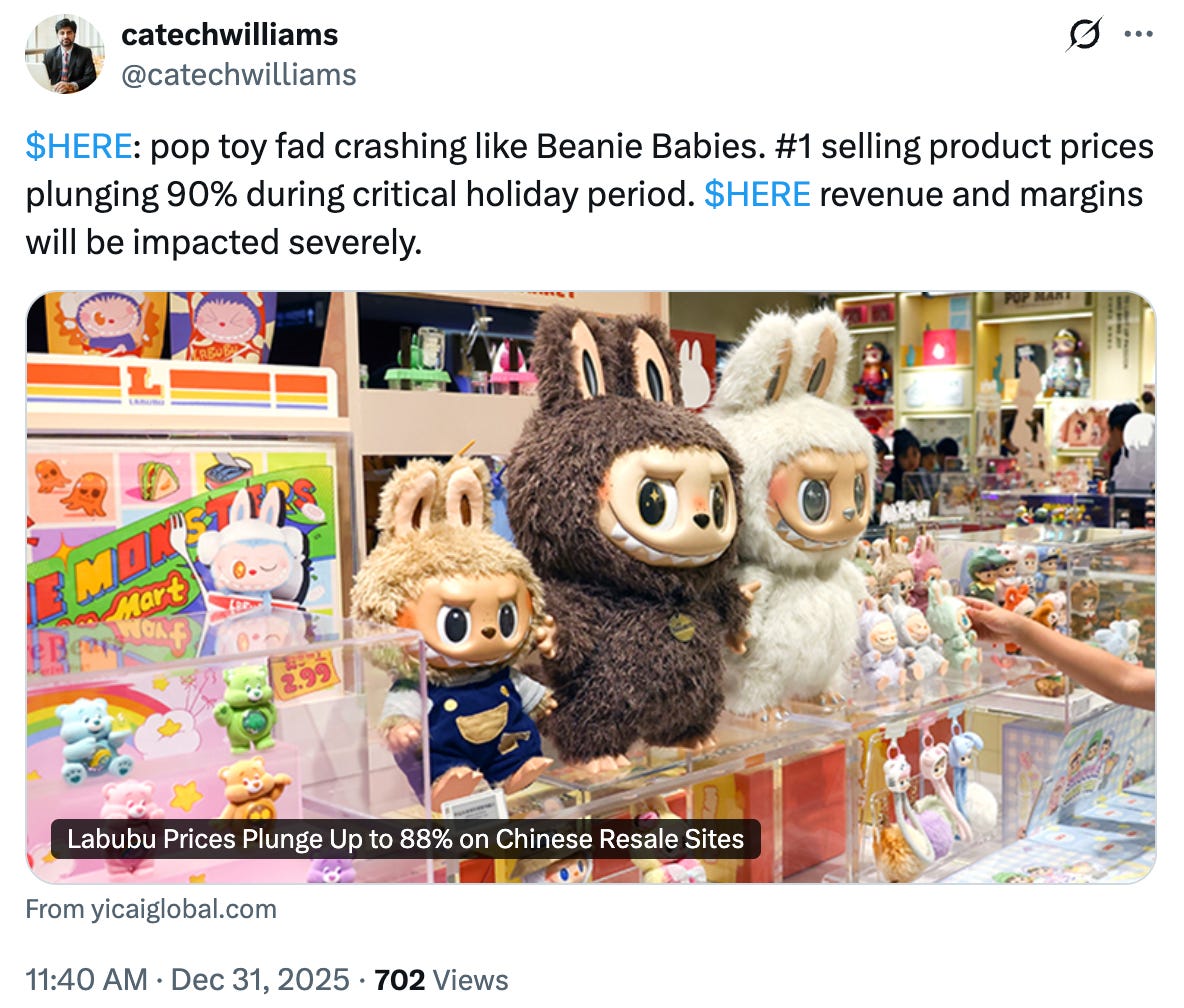The width and height of the screenshot is (1184, 1008).
Task: Click the 'From yicaiglobal.com' source link
Action: click(151, 908)
